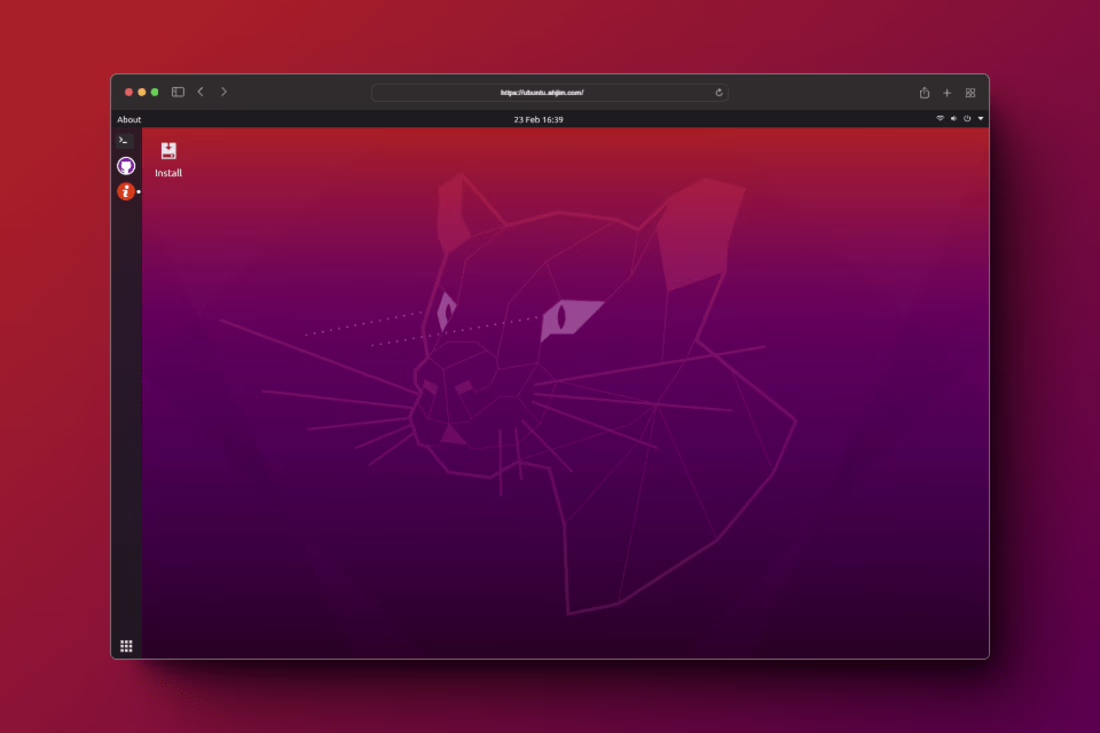Screen dimensions: 1100x733
Task: Open a new tab with the plus button
Action: [947, 92]
